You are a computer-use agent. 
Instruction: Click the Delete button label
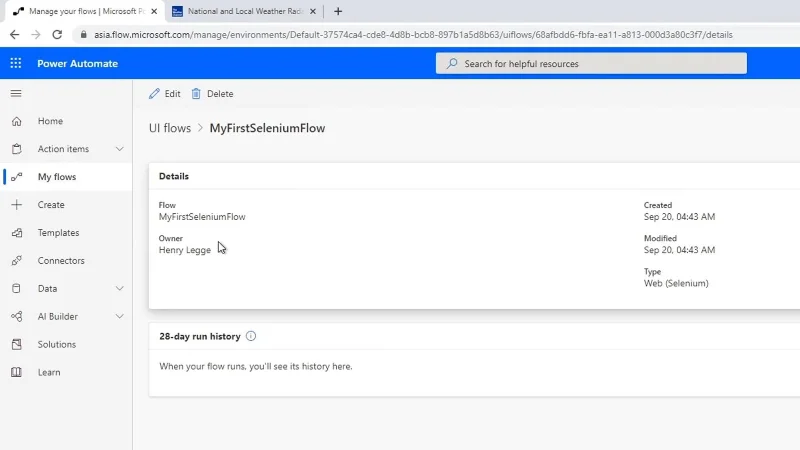tap(220, 94)
